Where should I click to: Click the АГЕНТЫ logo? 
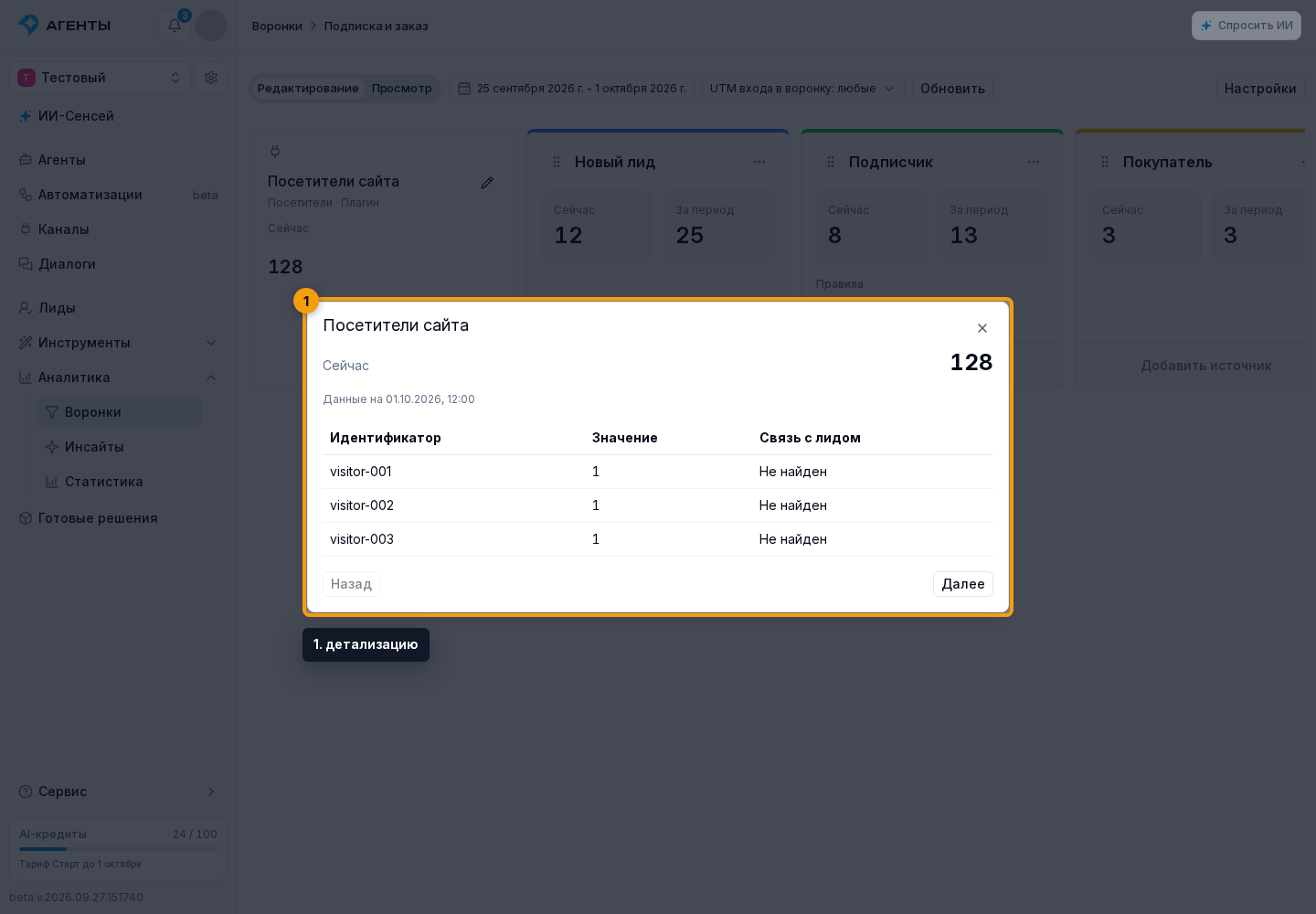(64, 26)
